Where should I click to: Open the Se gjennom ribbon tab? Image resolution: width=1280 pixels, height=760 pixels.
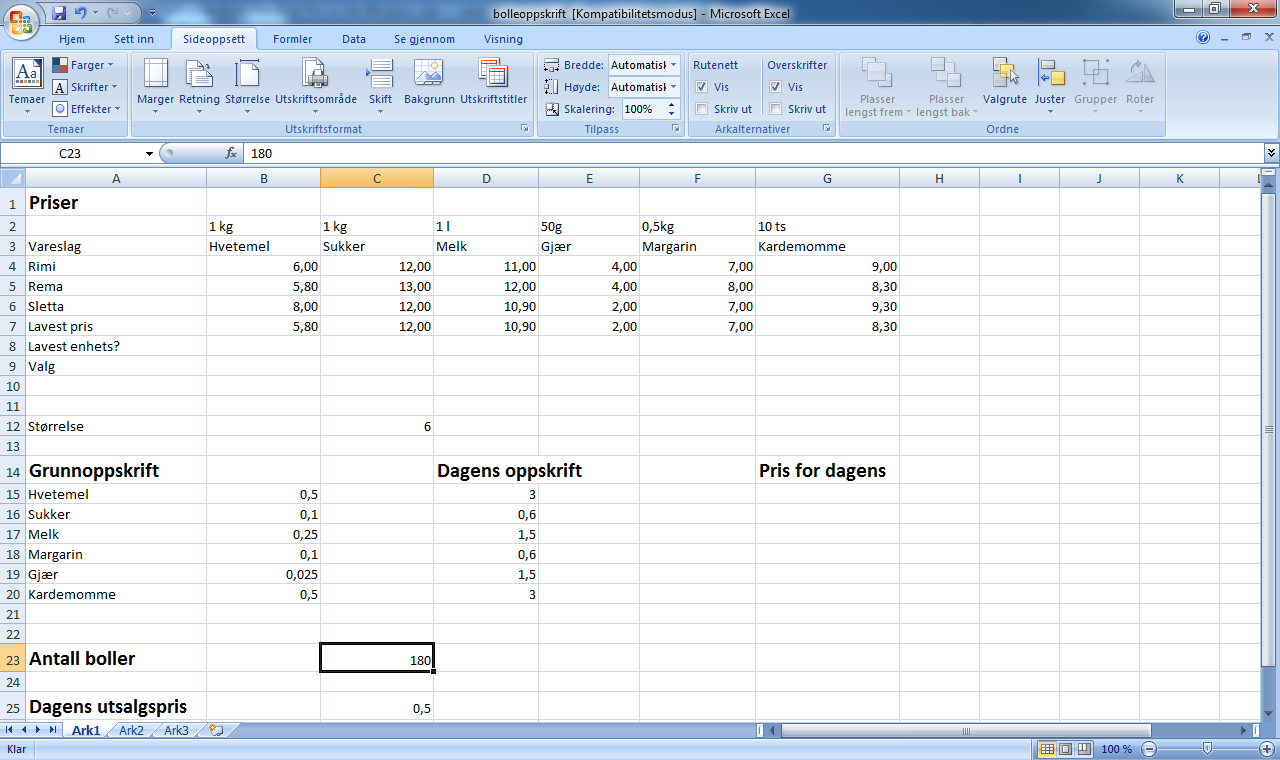point(424,39)
